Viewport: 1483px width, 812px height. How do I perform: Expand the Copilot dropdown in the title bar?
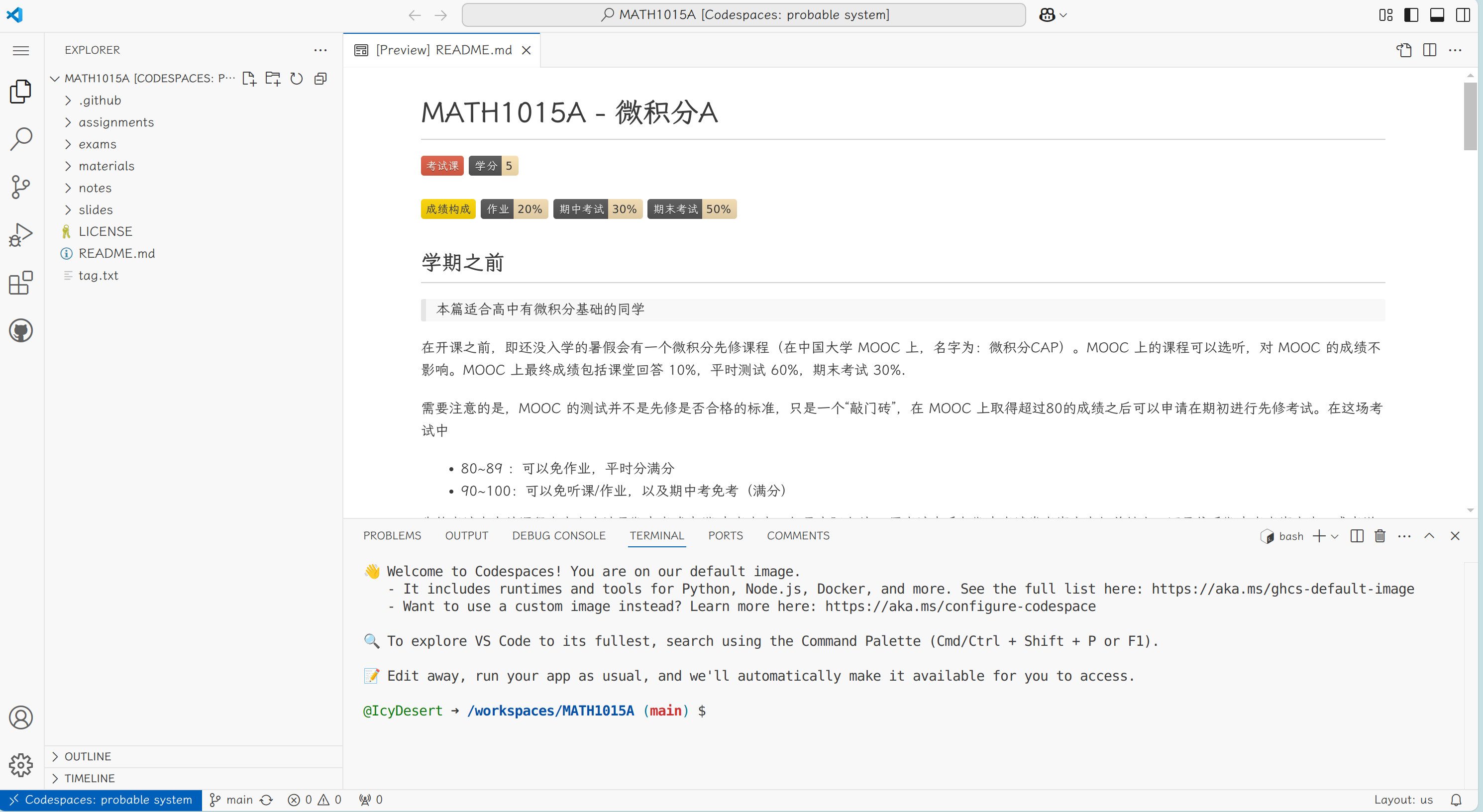click(x=1063, y=15)
